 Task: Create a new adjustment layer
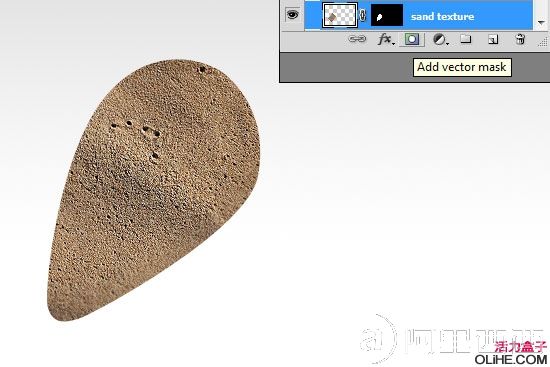[x=438, y=39]
